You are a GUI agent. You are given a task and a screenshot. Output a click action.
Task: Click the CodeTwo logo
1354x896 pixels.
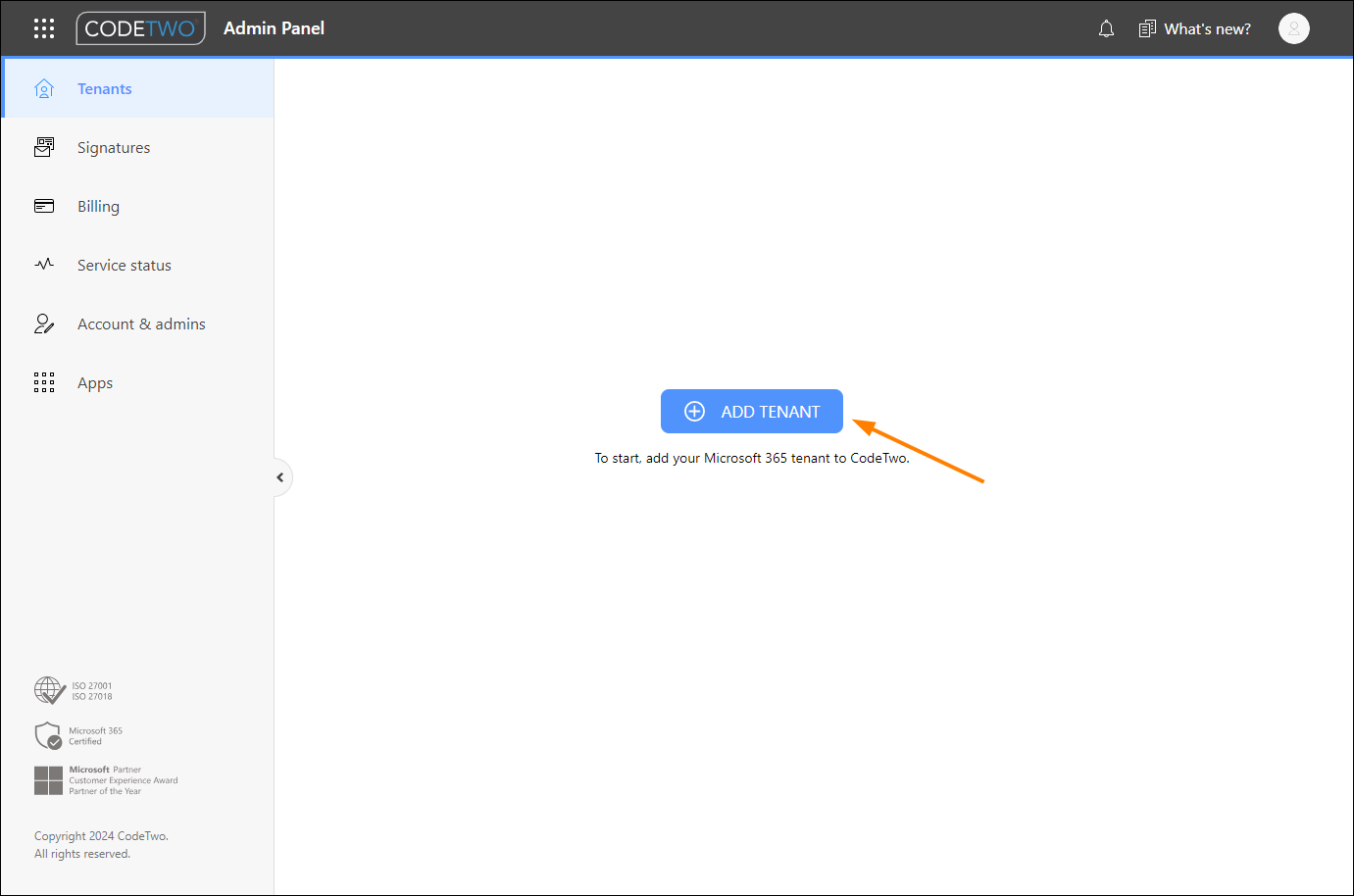coord(141,28)
